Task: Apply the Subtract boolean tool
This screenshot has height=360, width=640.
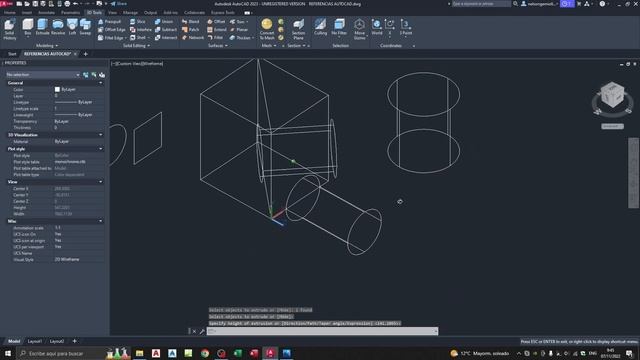Action: (166, 29)
